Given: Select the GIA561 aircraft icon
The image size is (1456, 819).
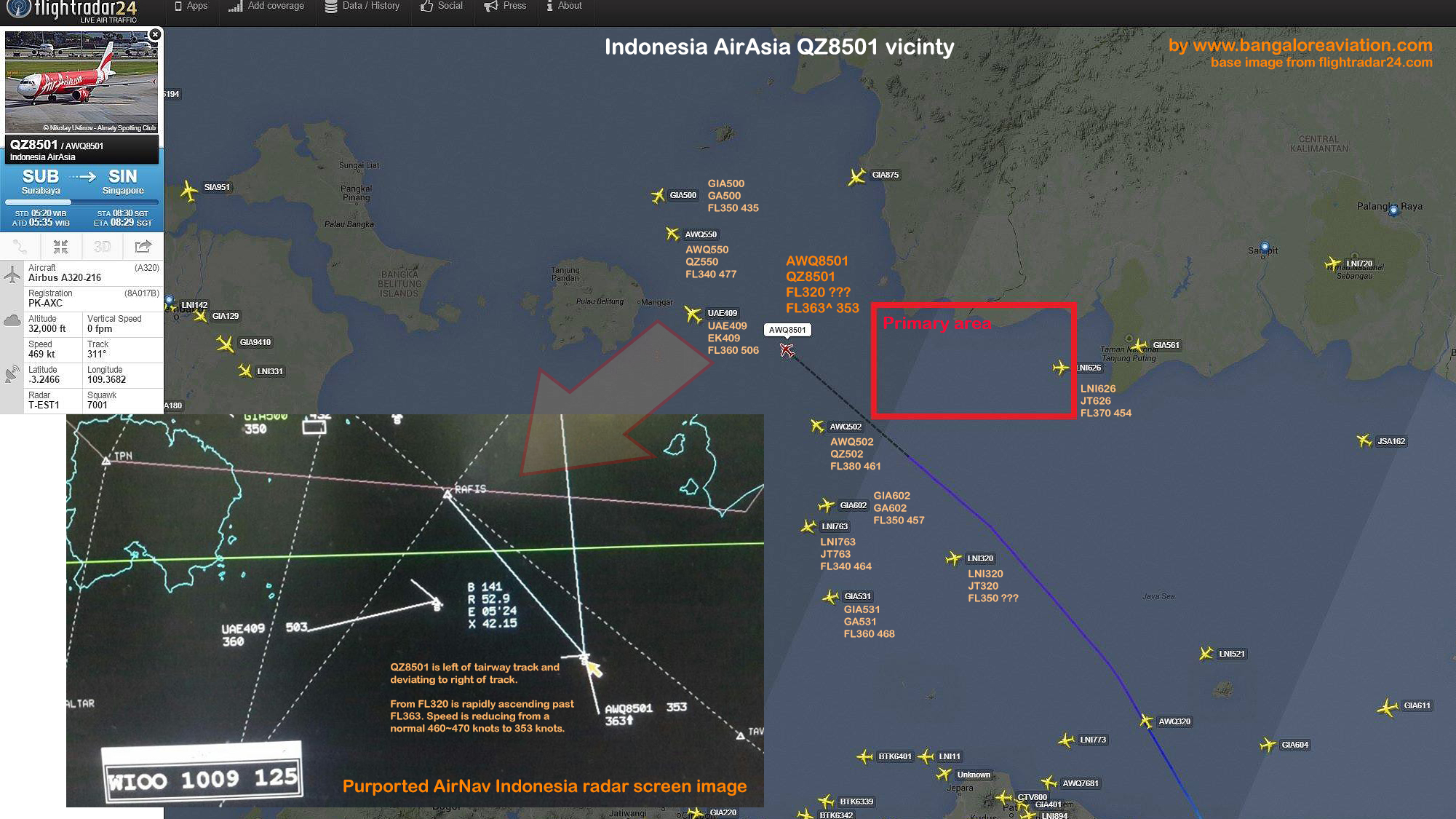Looking at the screenshot, I should coord(1139,345).
